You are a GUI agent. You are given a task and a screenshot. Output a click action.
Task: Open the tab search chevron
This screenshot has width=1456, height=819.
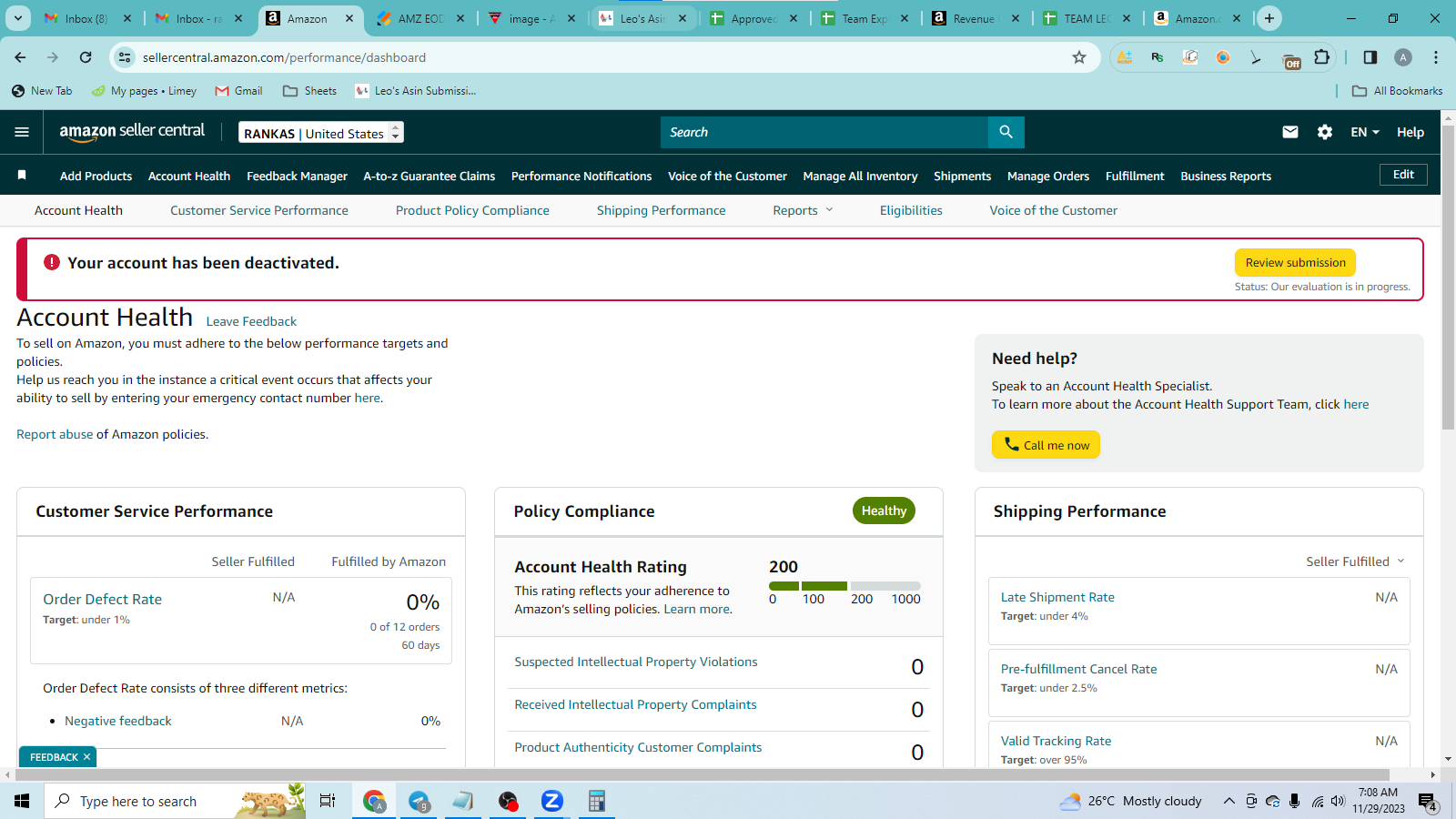coord(18,18)
